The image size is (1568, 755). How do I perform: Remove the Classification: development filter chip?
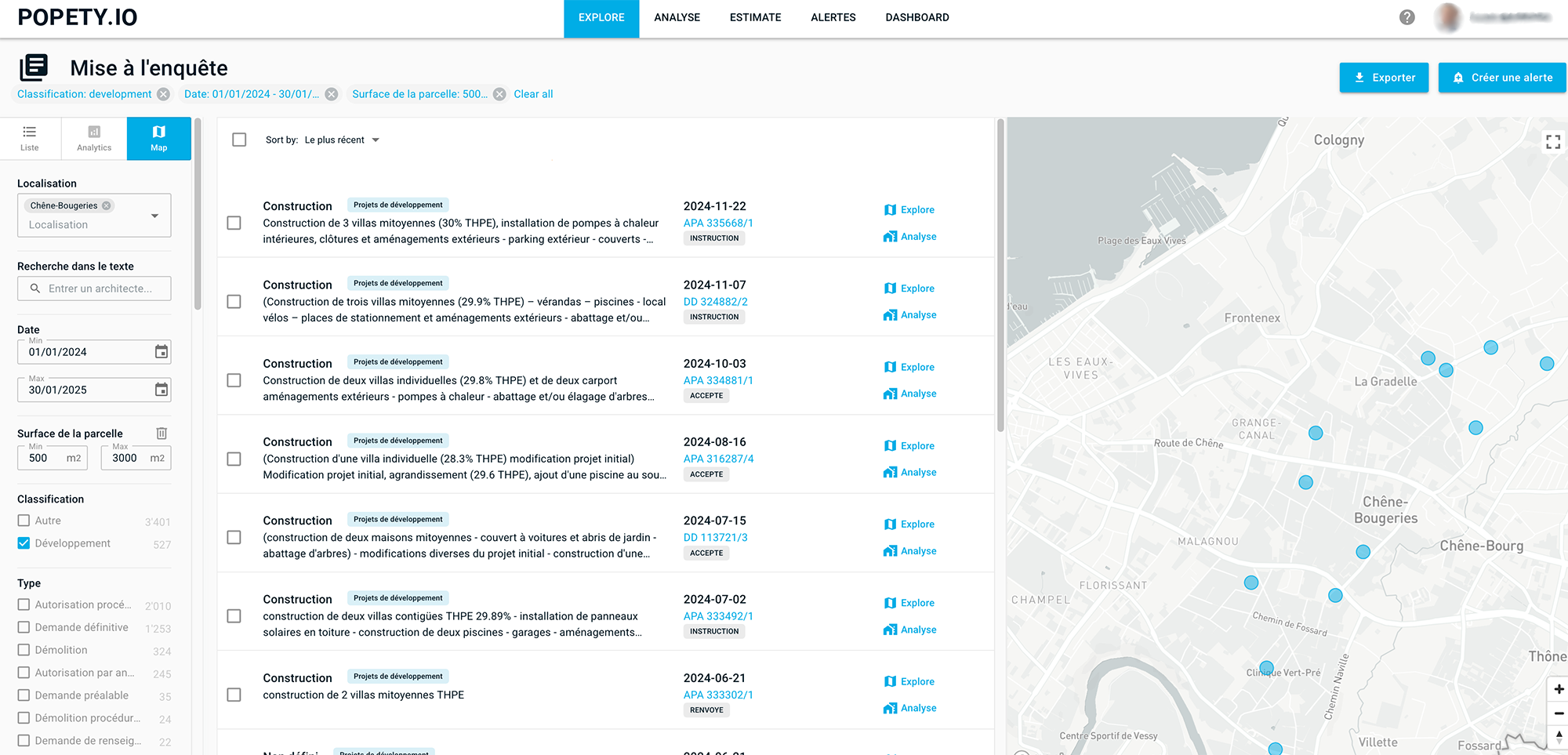(x=163, y=94)
